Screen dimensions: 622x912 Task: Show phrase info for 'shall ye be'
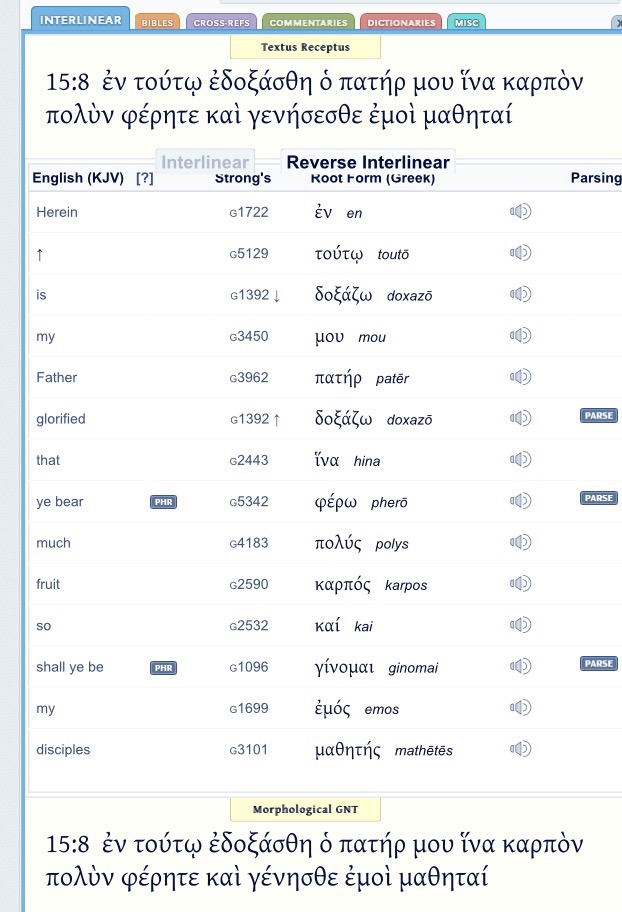163,668
